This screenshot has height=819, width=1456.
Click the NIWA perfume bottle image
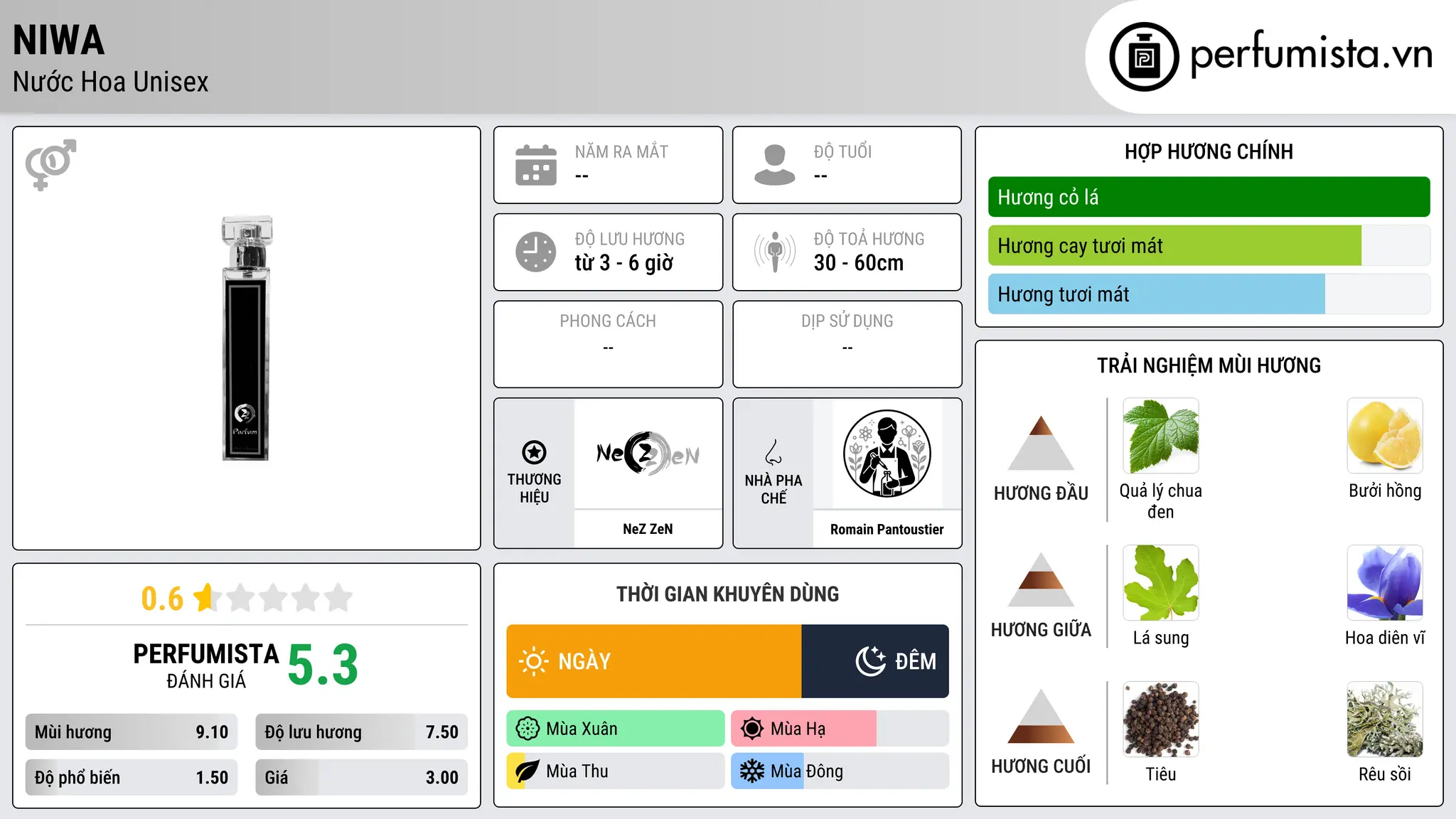tap(246, 338)
